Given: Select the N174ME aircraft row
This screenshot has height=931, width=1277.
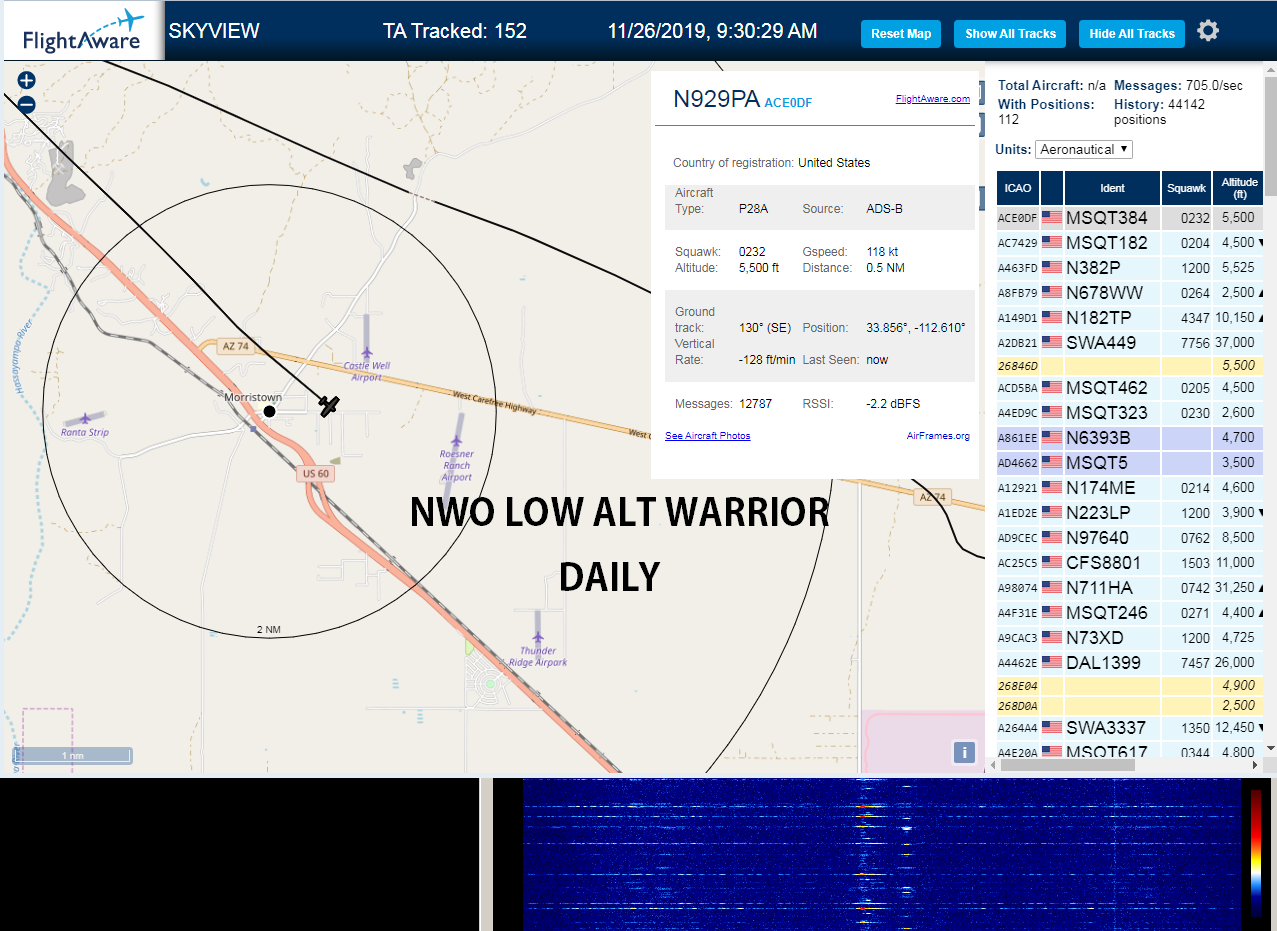Looking at the screenshot, I should pyautogui.click(x=1130, y=487).
